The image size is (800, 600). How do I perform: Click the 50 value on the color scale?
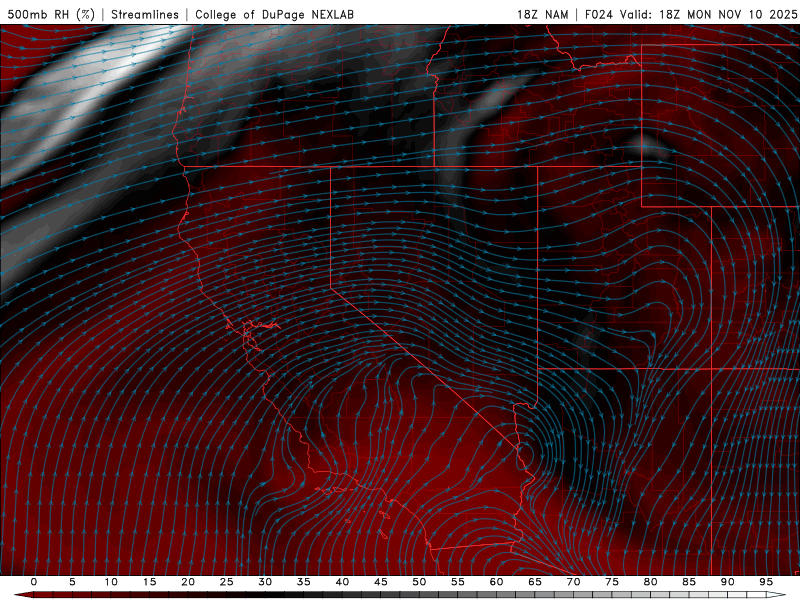point(419,582)
